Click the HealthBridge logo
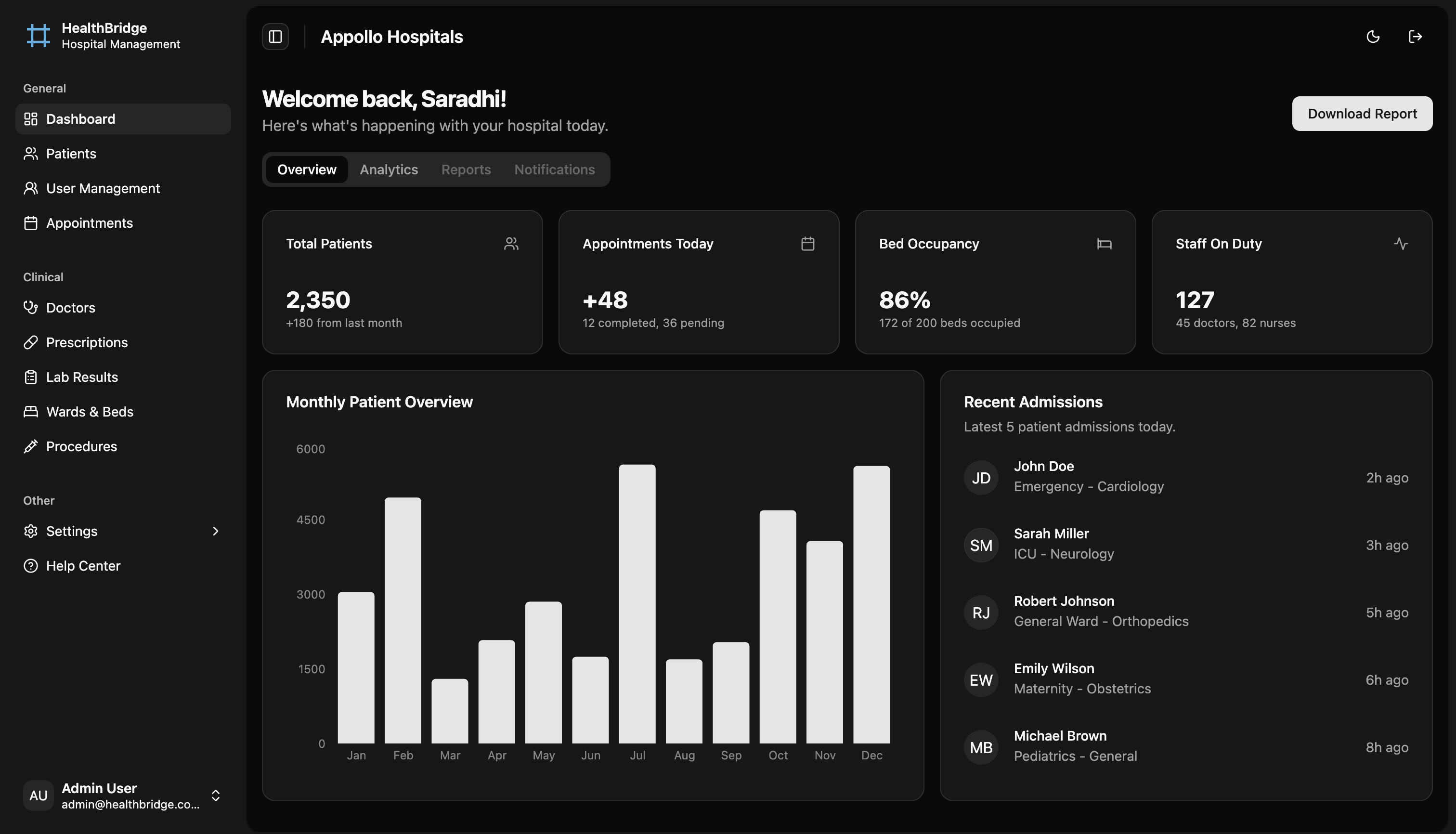1456x834 pixels. point(38,36)
